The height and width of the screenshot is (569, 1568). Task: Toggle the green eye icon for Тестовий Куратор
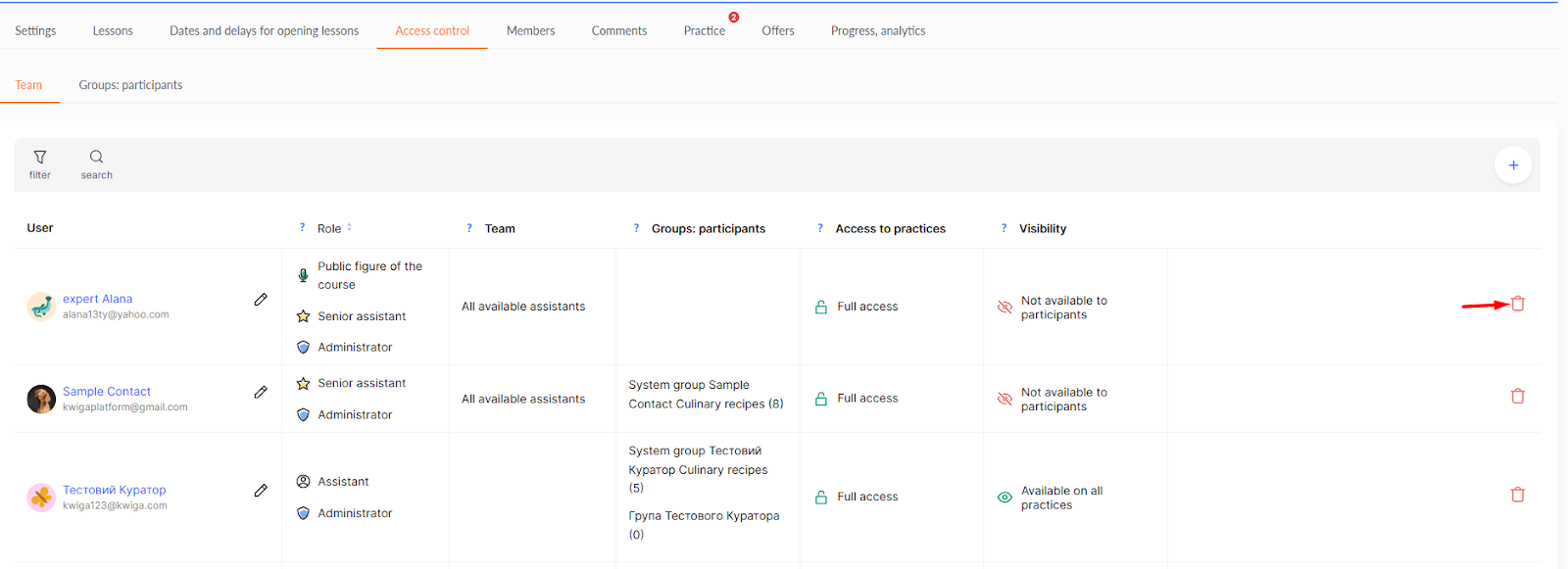click(1004, 498)
